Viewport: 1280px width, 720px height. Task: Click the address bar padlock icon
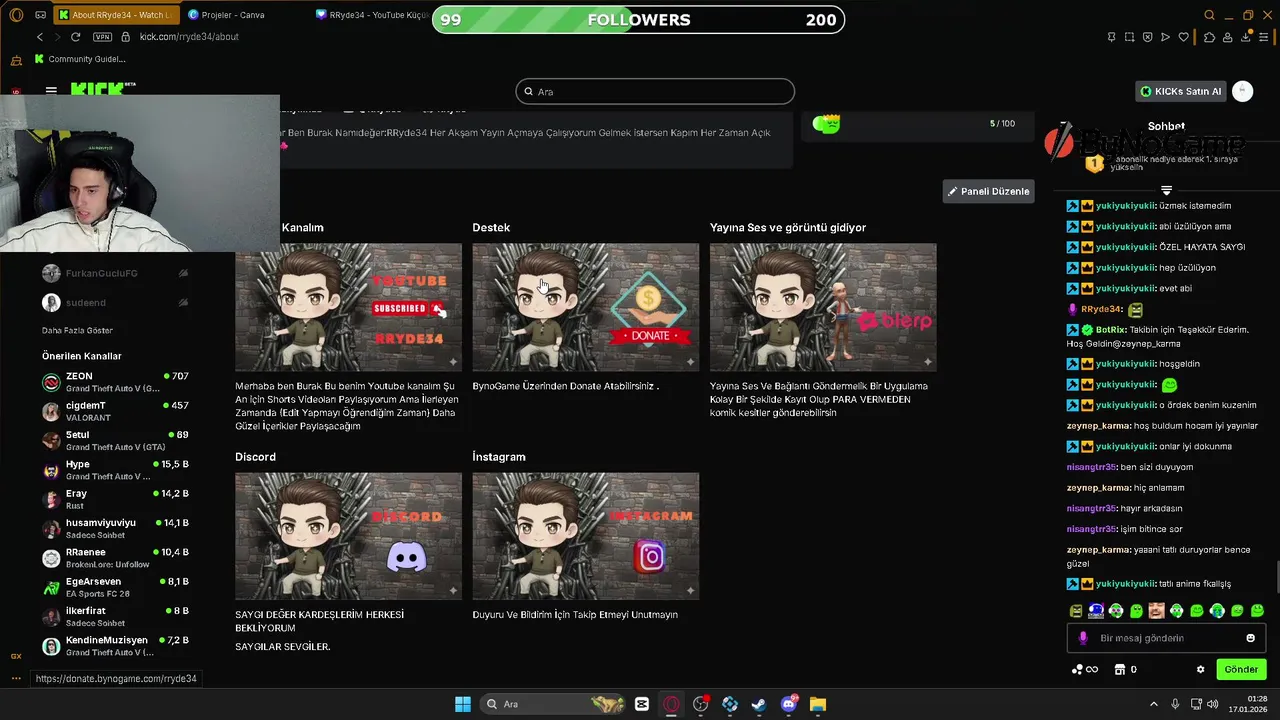[126, 37]
